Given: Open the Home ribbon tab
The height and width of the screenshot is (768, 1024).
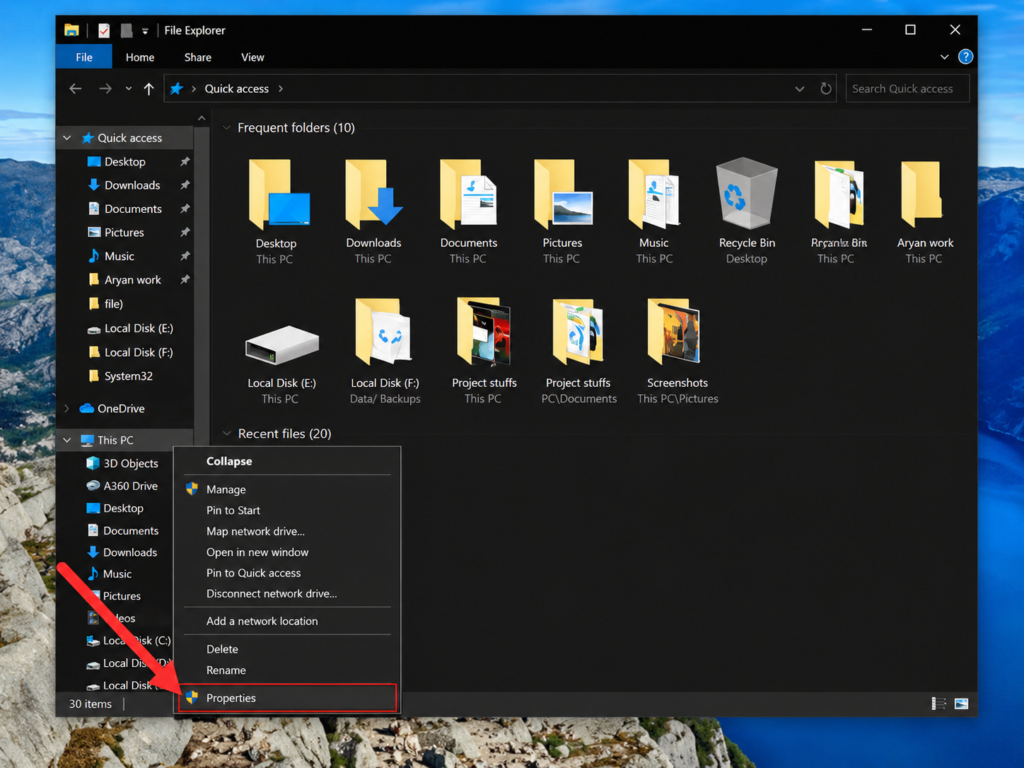Looking at the screenshot, I should tap(140, 57).
